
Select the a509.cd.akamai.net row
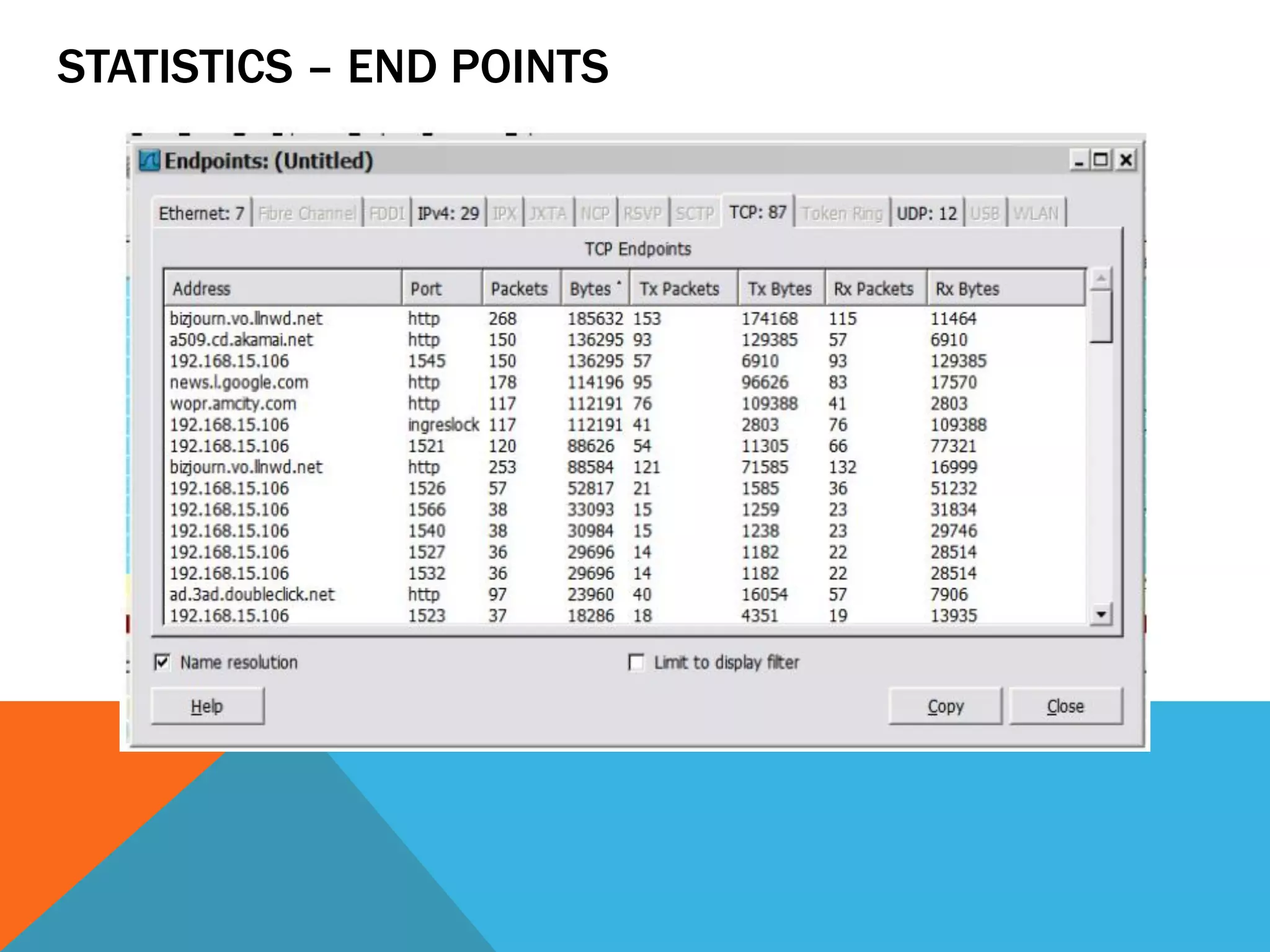(625, 340)
